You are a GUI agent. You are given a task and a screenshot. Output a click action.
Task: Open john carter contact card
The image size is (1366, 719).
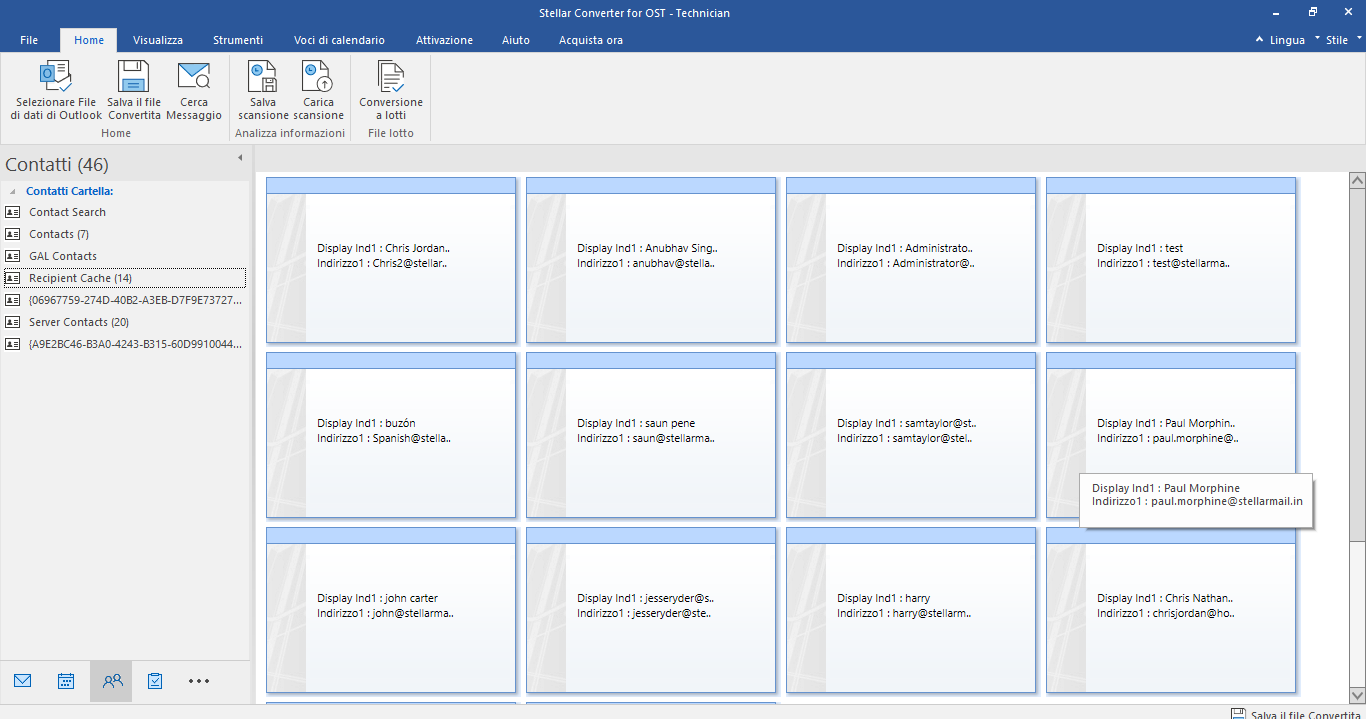coord(391,610)
